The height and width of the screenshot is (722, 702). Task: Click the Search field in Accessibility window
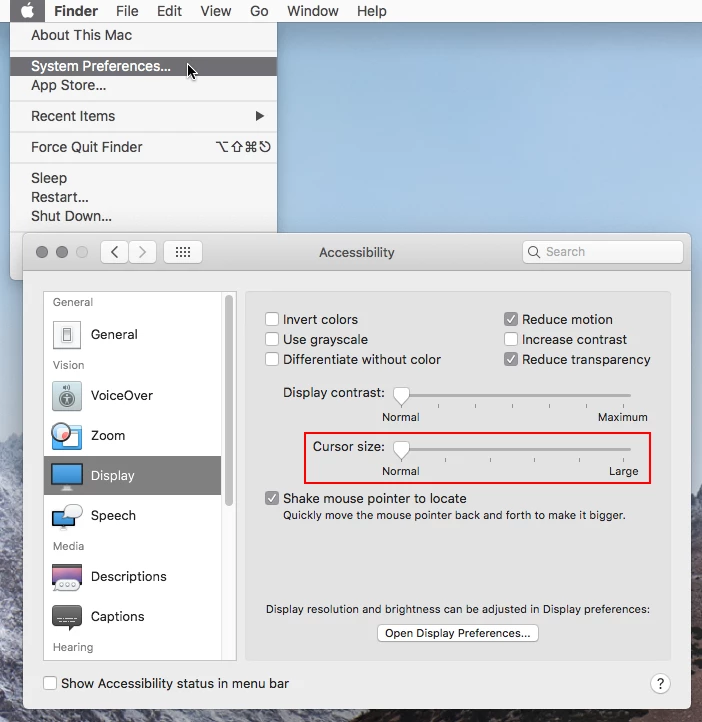coord(603,252)
